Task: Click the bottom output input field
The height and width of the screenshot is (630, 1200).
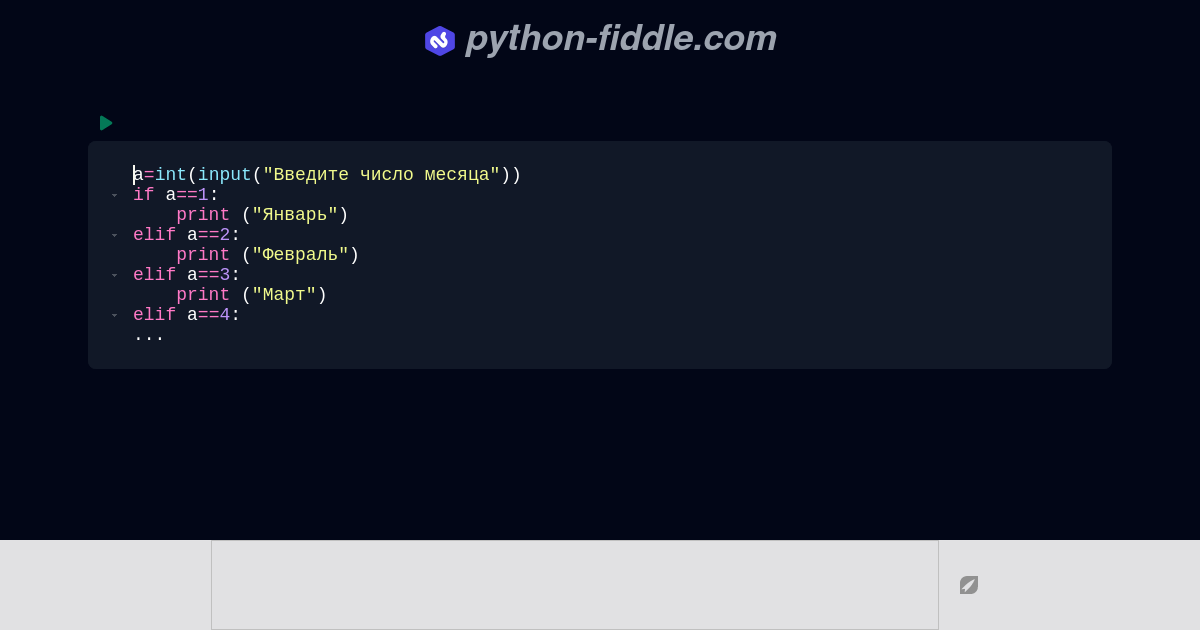Action: 575,584
